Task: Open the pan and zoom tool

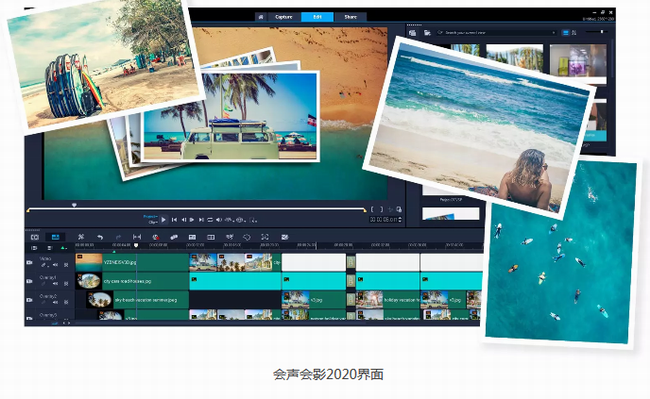Action: tap(265, 237)
